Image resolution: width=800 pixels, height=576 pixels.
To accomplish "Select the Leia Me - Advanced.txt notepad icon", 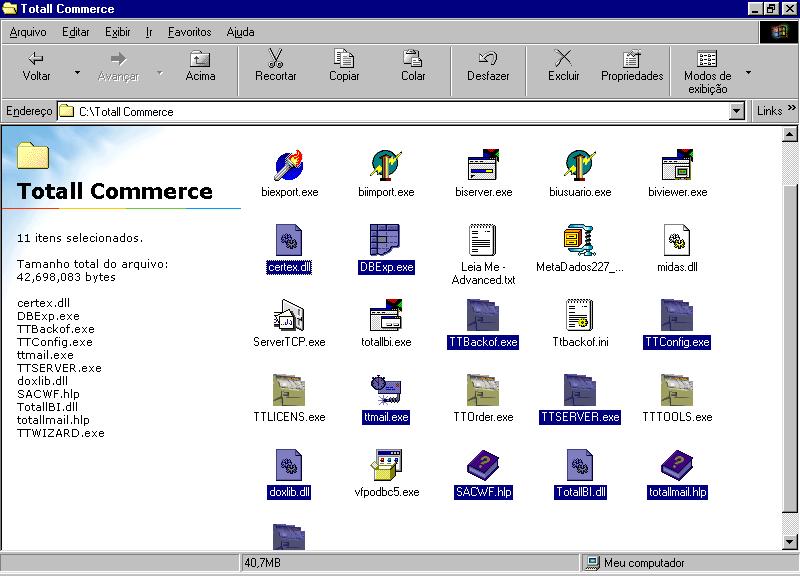I will pyautogui.click(x=483, y=240).
